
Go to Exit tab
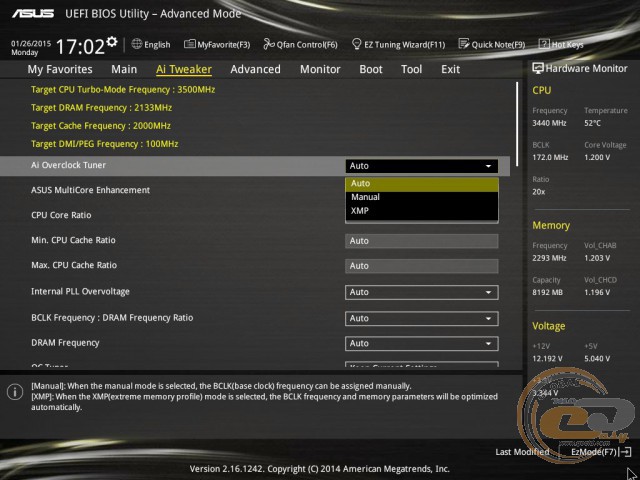450,69
